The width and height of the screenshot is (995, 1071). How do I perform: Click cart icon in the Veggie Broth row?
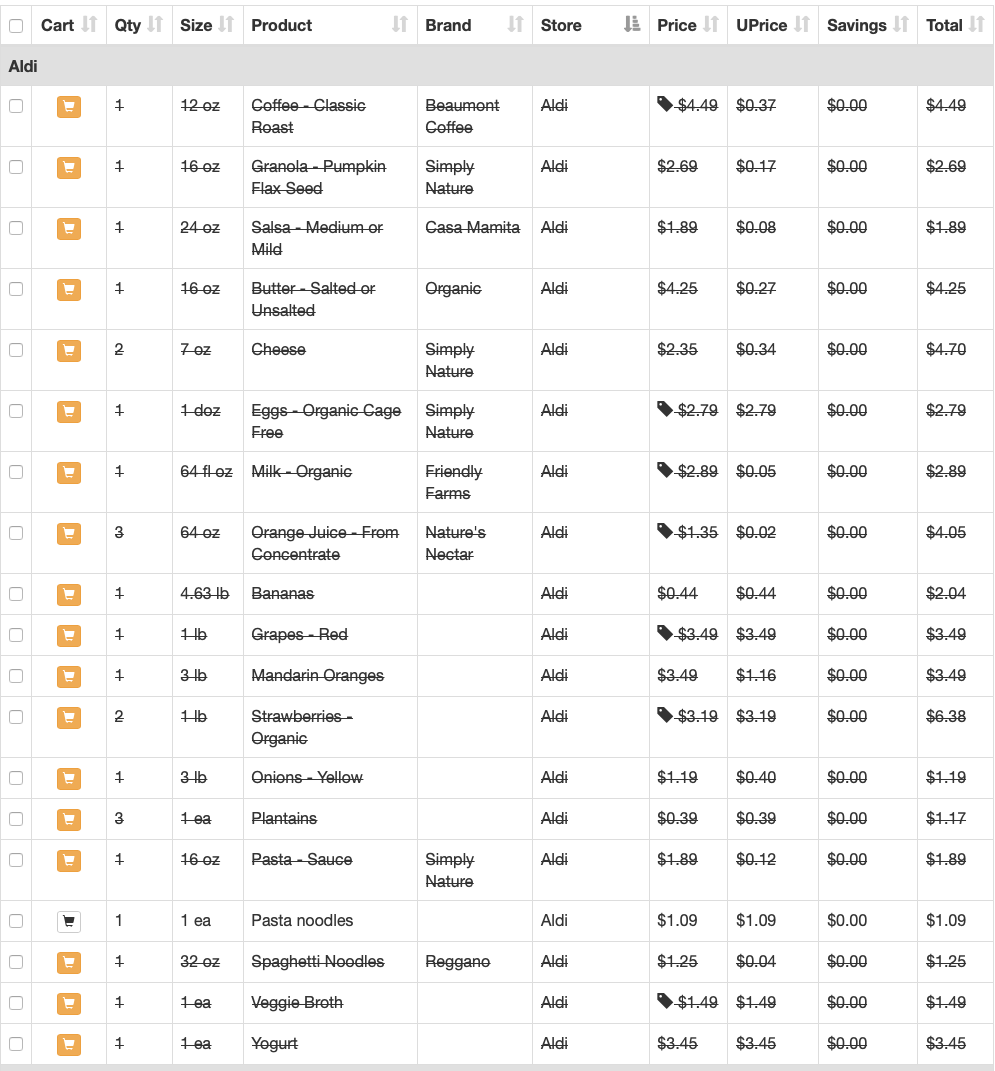(69, 1003)
